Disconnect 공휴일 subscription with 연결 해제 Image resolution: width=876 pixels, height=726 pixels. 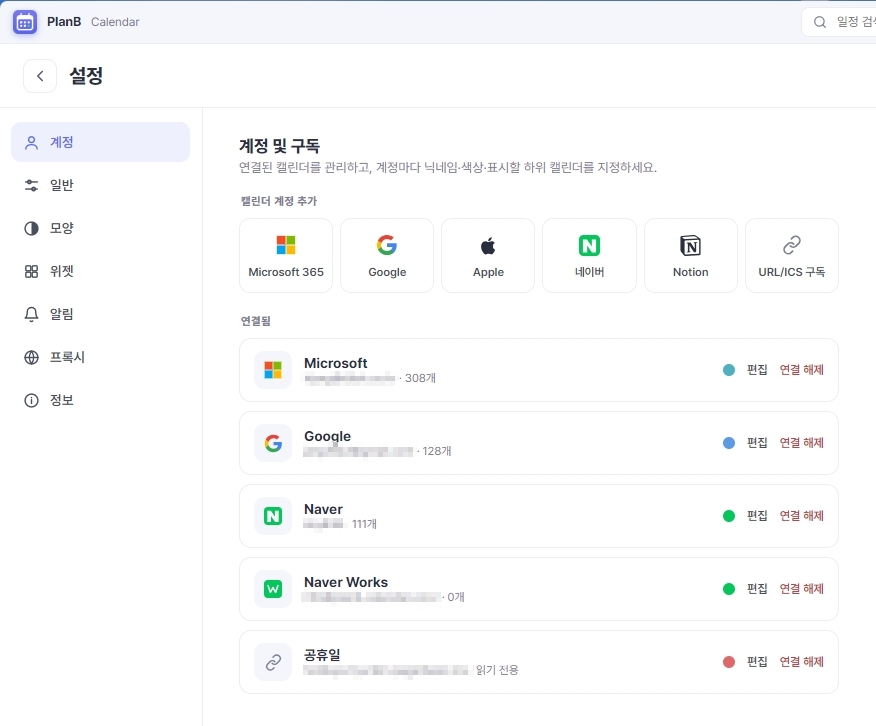click(x=802, y=662)
